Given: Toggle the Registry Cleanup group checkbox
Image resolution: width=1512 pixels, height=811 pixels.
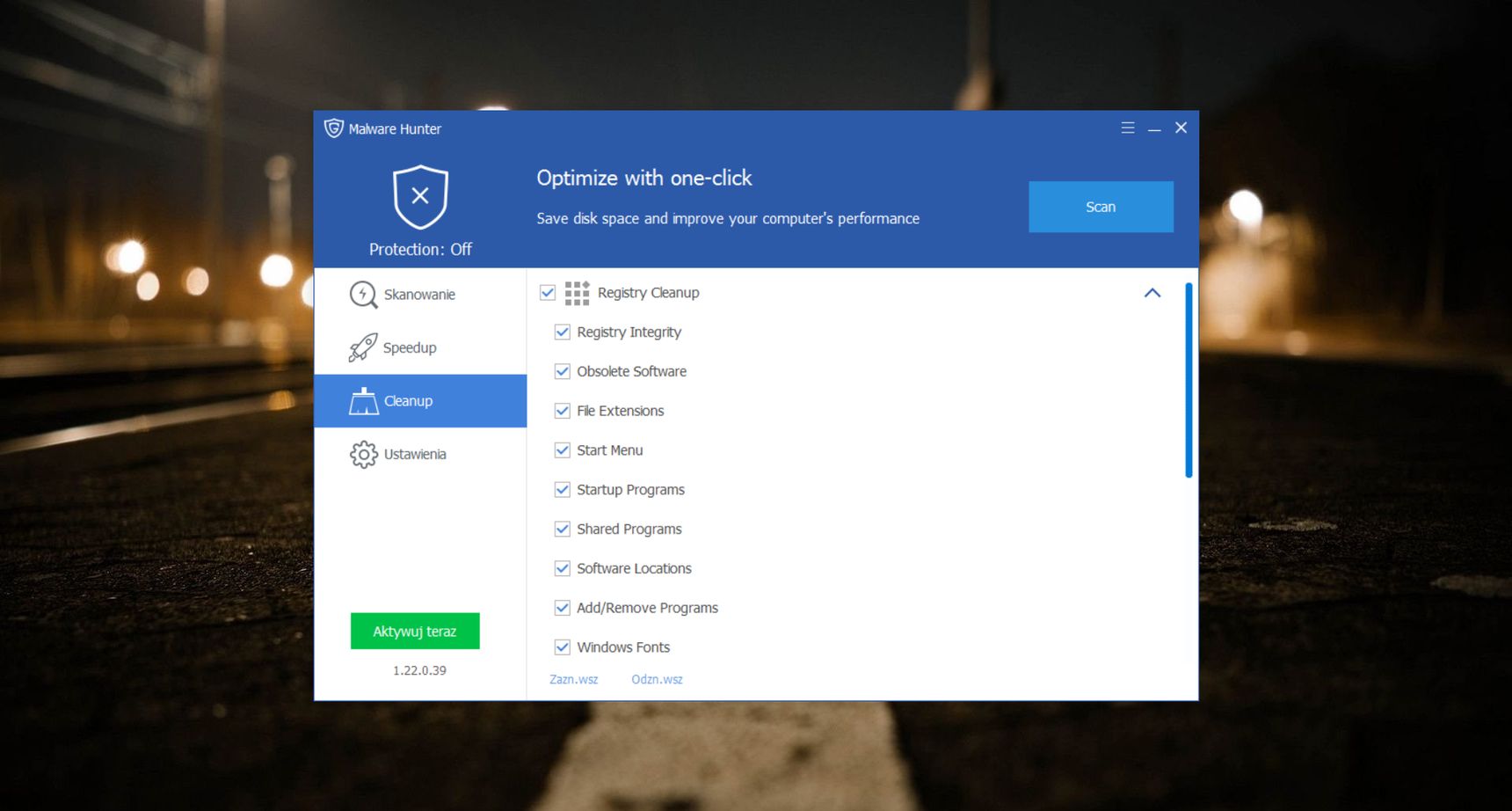Looking at the screenshot, I should tap(548, 293).
